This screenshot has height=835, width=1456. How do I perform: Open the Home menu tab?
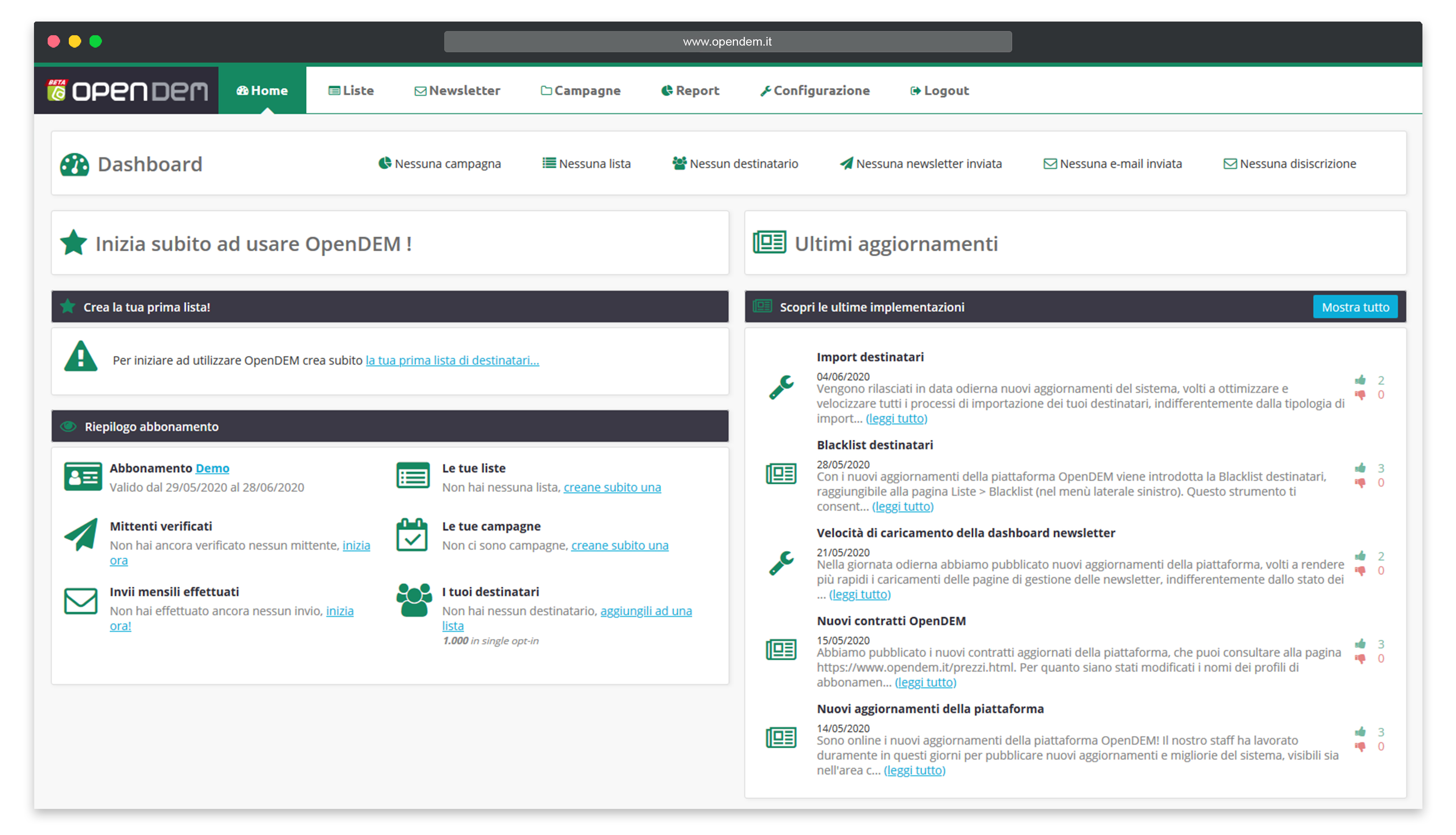point(262,91)
